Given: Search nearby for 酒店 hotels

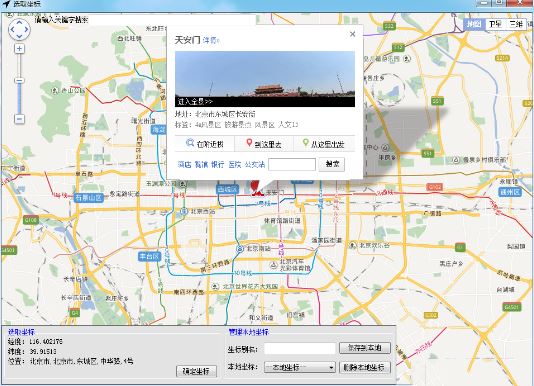Looking at the screenshot, I should pos(184,165).
